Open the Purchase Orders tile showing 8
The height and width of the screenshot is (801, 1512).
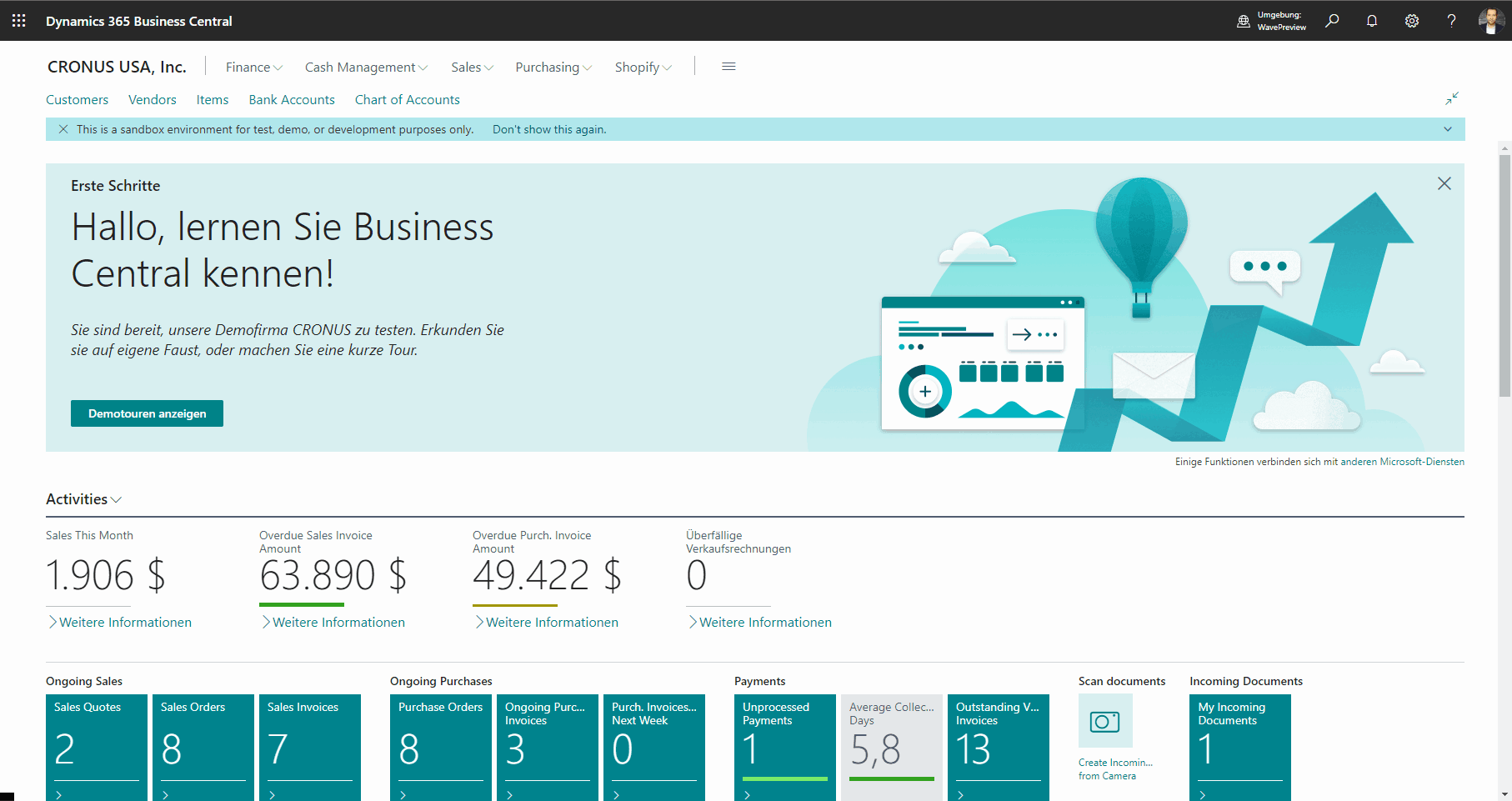click(441, 748)
